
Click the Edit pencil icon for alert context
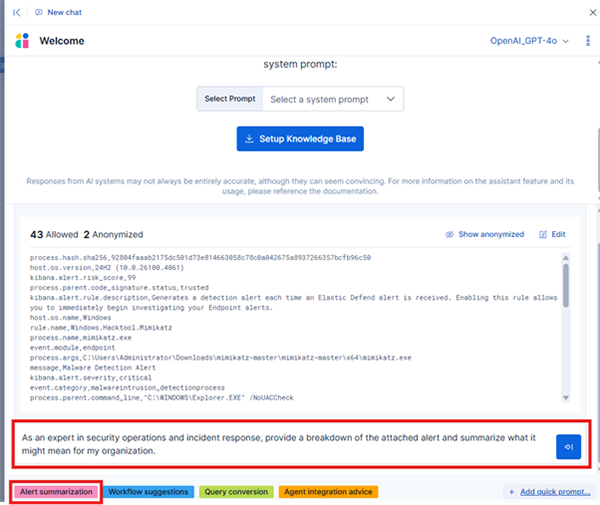click(x=552, y=234)
